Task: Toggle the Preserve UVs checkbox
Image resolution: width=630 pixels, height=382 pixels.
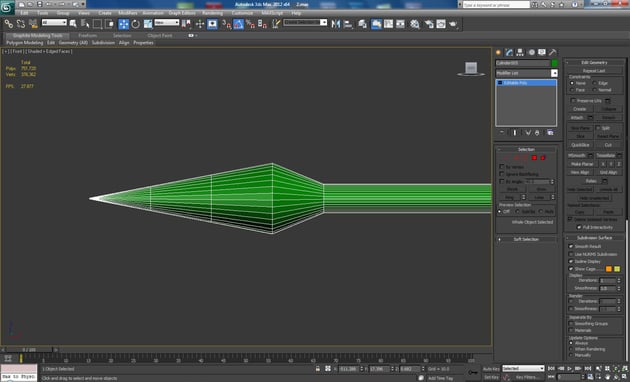Action: tap(573, 100)
